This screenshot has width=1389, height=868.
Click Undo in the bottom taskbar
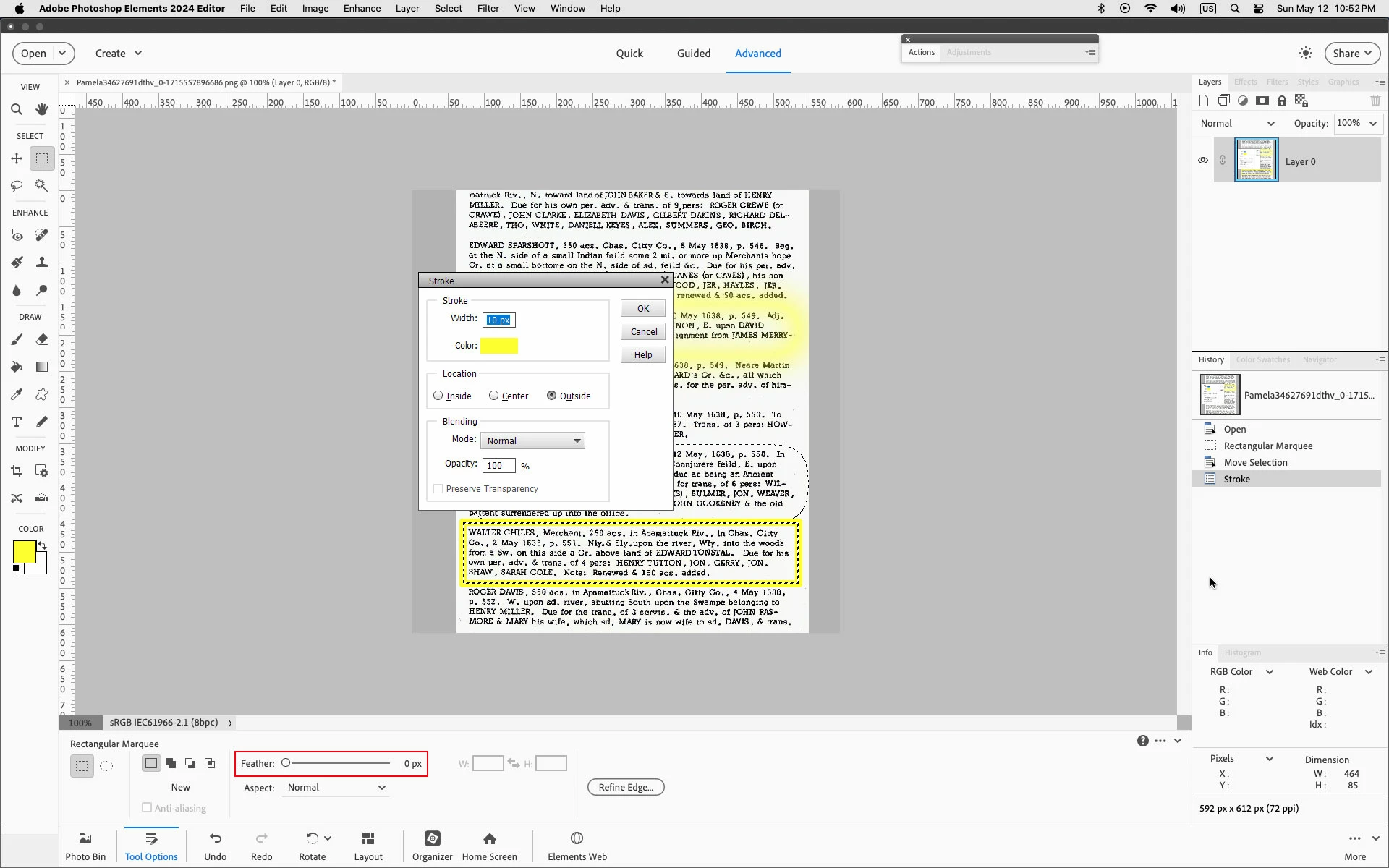point(215,845)
